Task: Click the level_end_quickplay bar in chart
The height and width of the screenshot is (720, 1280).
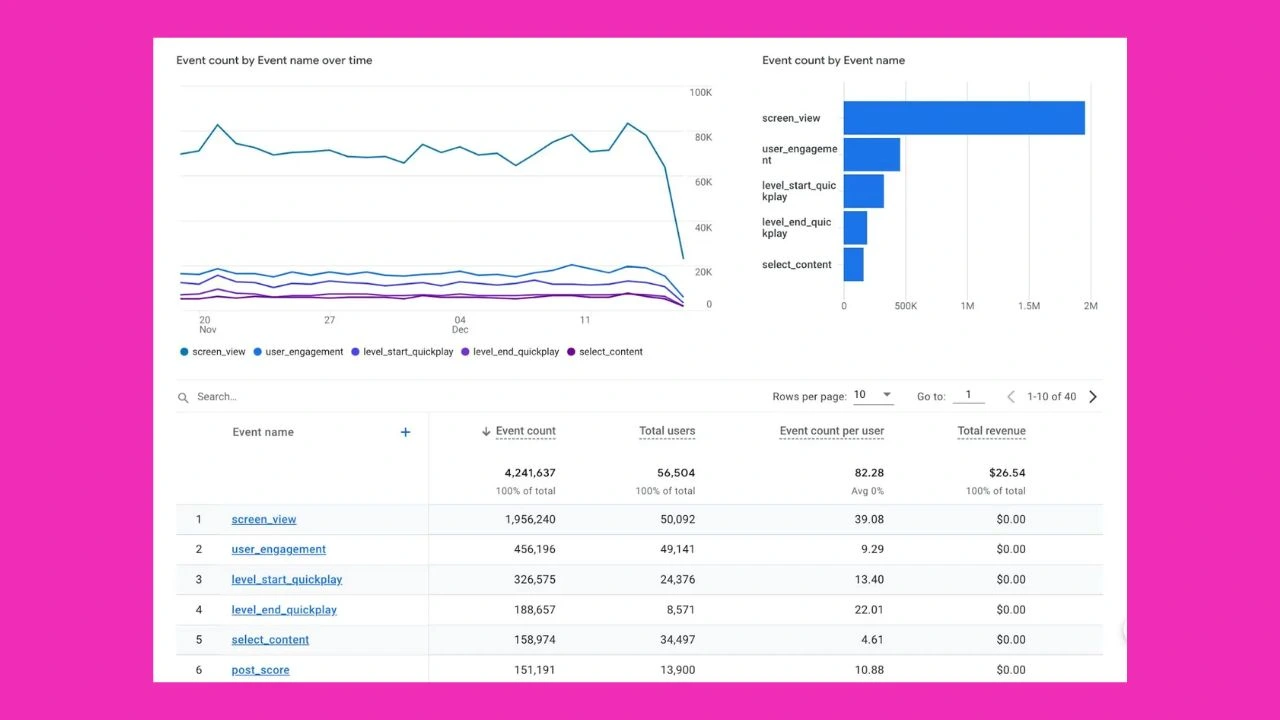Action: click(855, 228)
